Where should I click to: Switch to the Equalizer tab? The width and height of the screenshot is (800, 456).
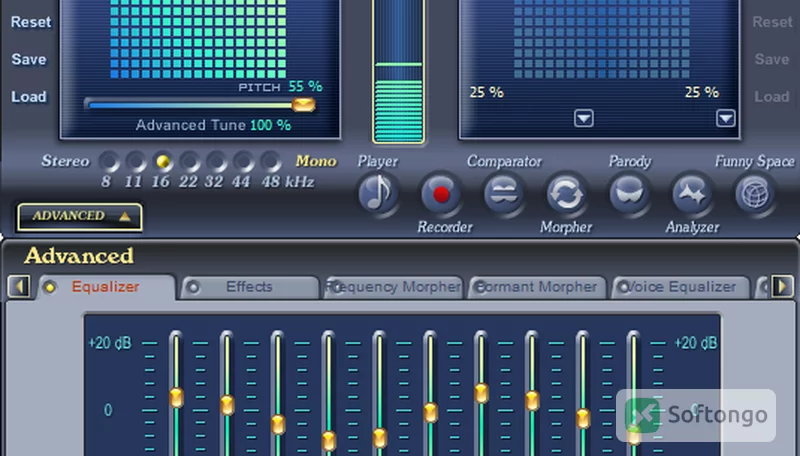[106, 287]
